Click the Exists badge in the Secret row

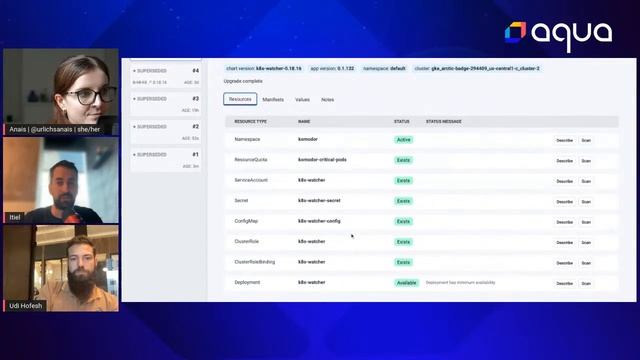(x=403, y=201)
